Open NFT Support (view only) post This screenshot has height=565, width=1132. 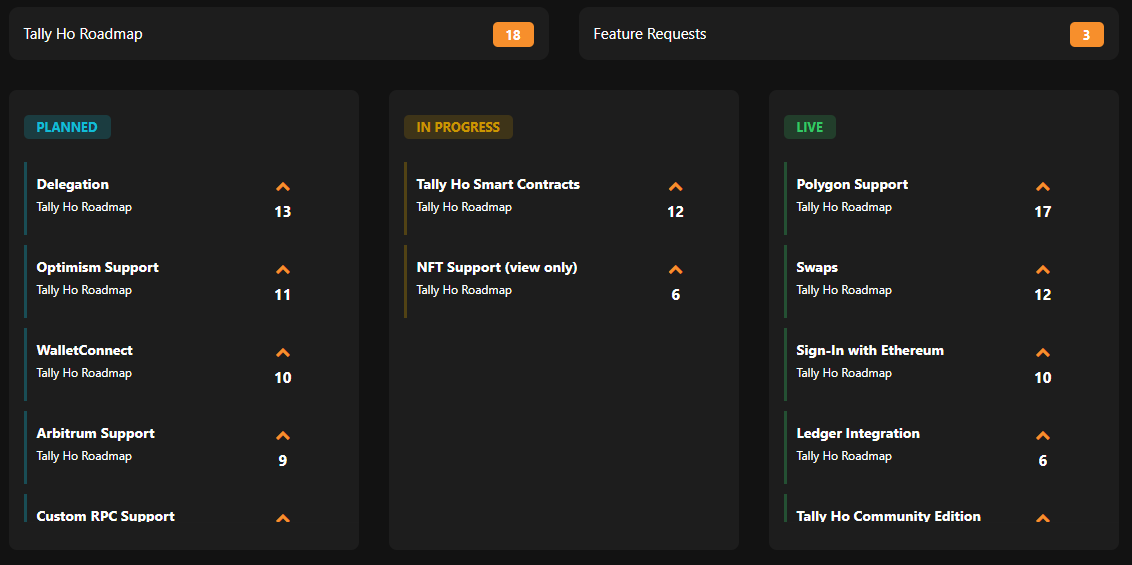coord(497,268)
